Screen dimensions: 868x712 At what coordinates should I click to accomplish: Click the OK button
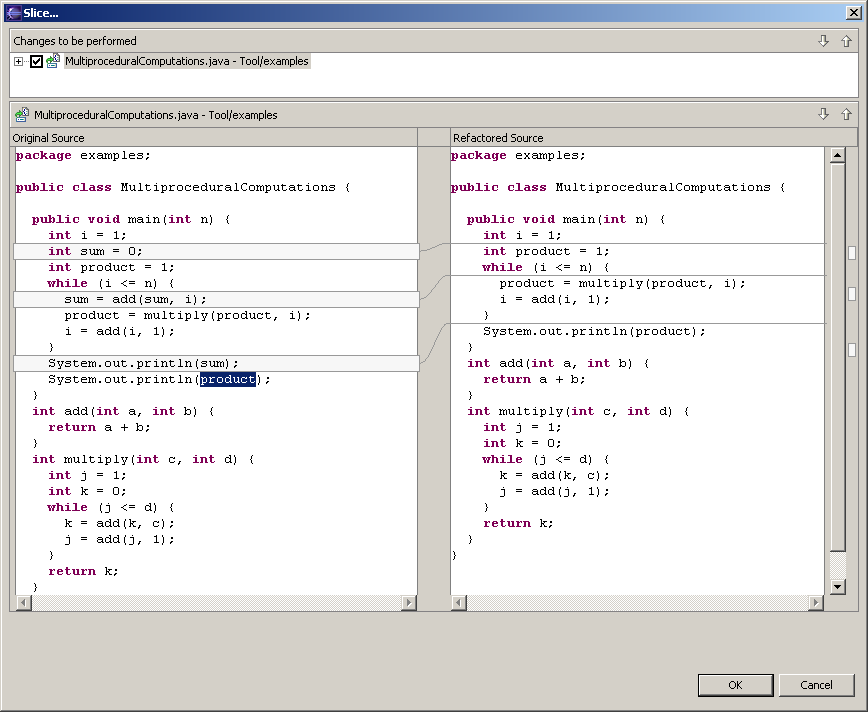pyautogui.click(x=735, y=685)
